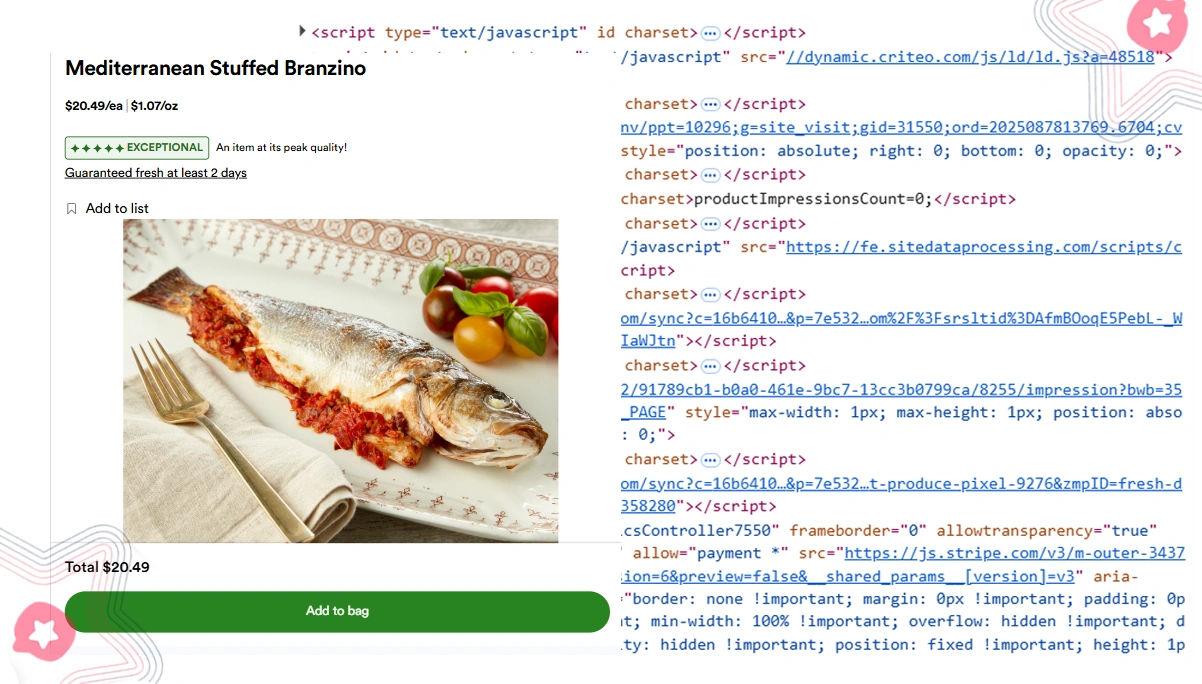Click the green Add to bag button
The height and width of the screenshot is (684, 1202).
[337, 611]
